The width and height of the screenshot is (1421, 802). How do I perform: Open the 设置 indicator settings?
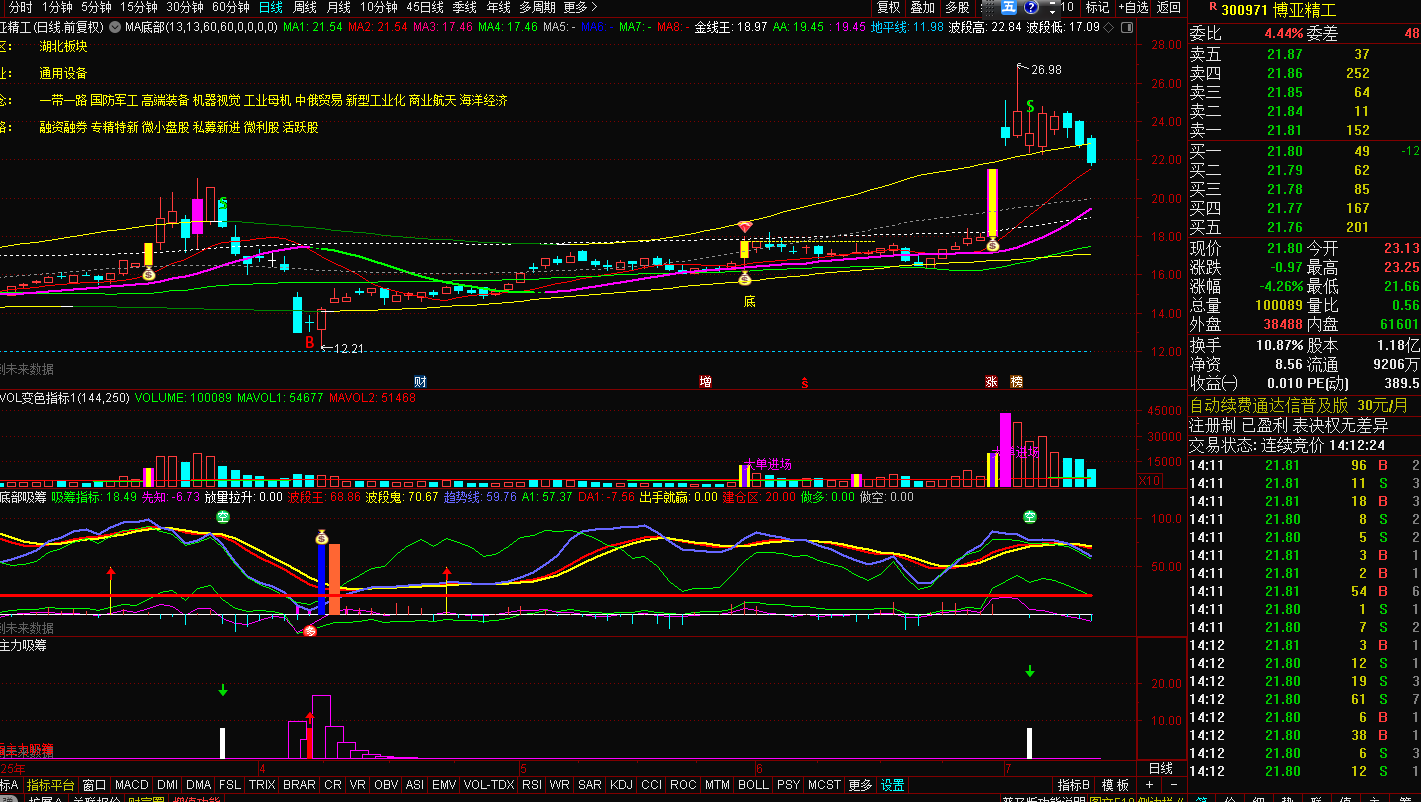pos(892,785)
